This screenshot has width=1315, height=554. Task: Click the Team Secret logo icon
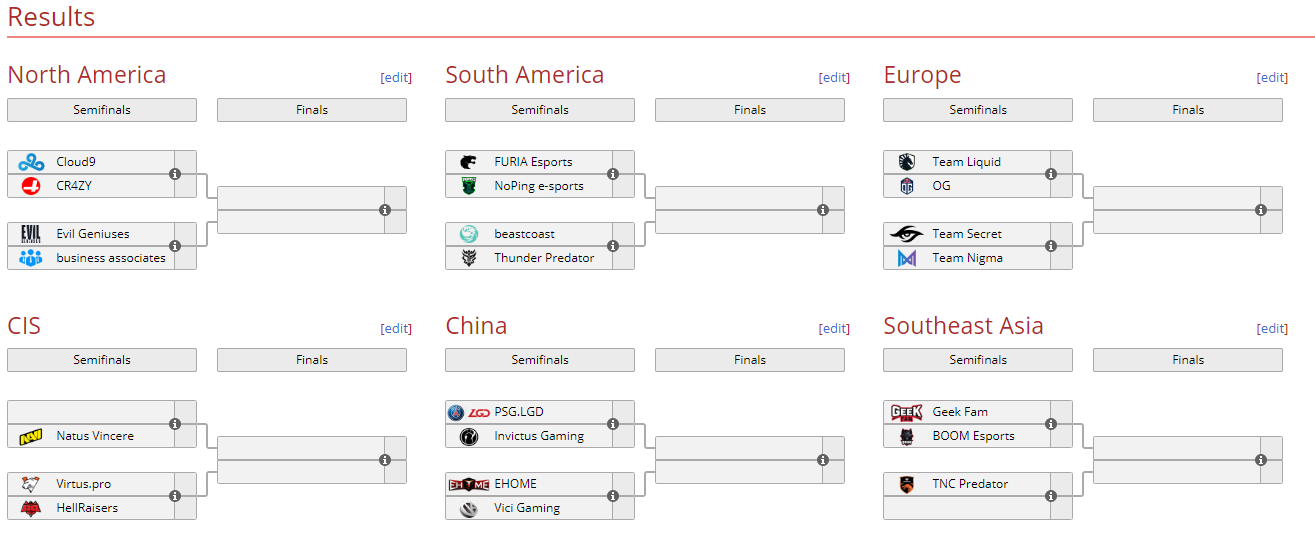coord(907,234)
